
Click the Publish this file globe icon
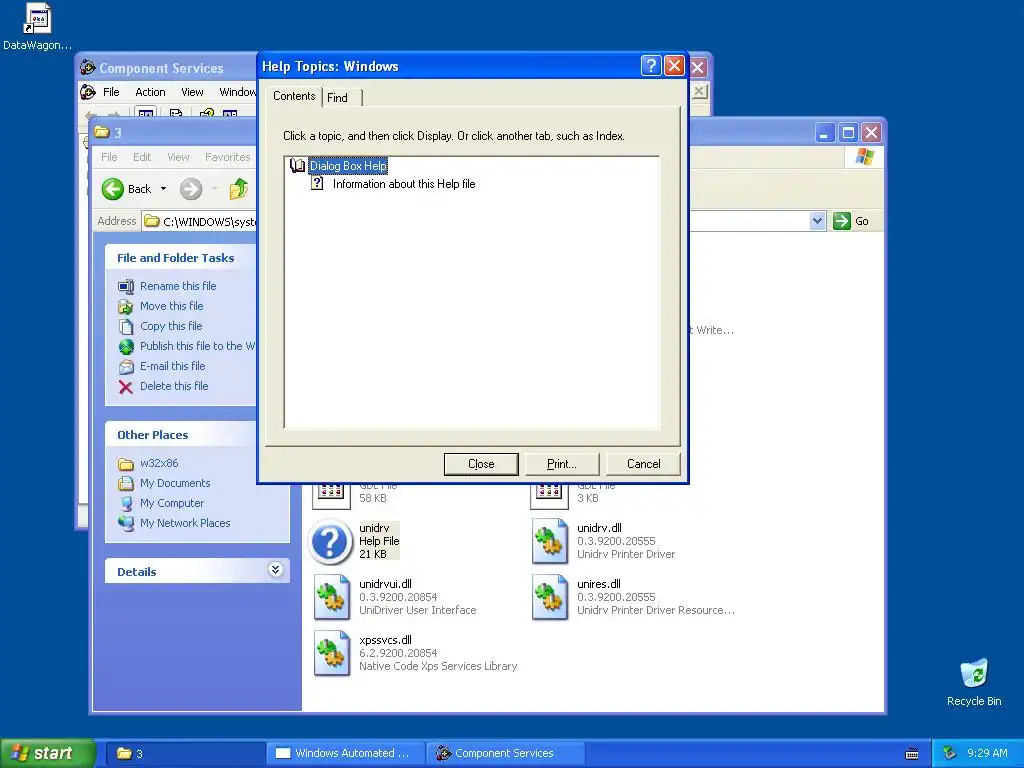pos(126,347)
